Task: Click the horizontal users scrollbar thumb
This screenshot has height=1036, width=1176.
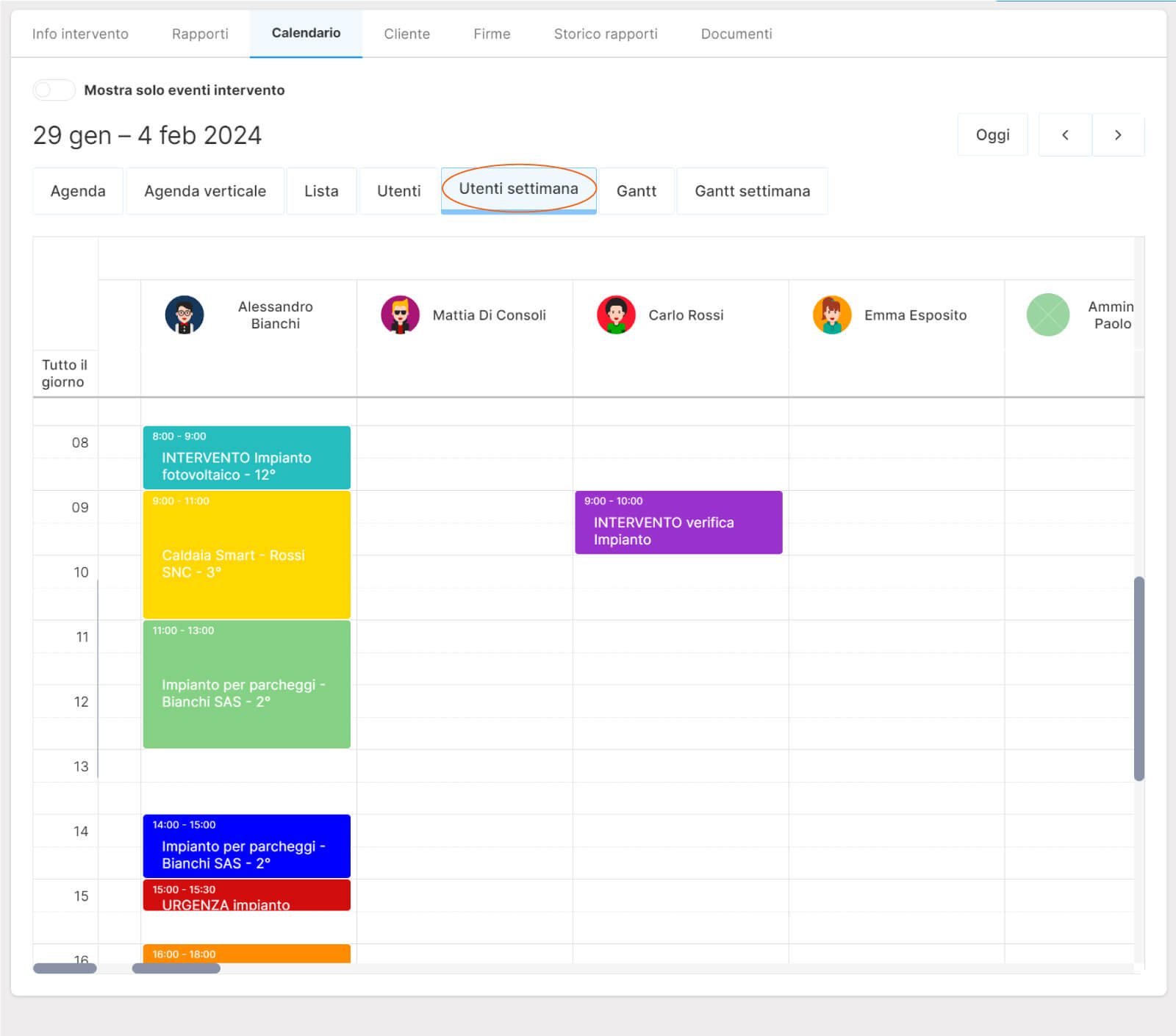Action: (x=176, y=968)
